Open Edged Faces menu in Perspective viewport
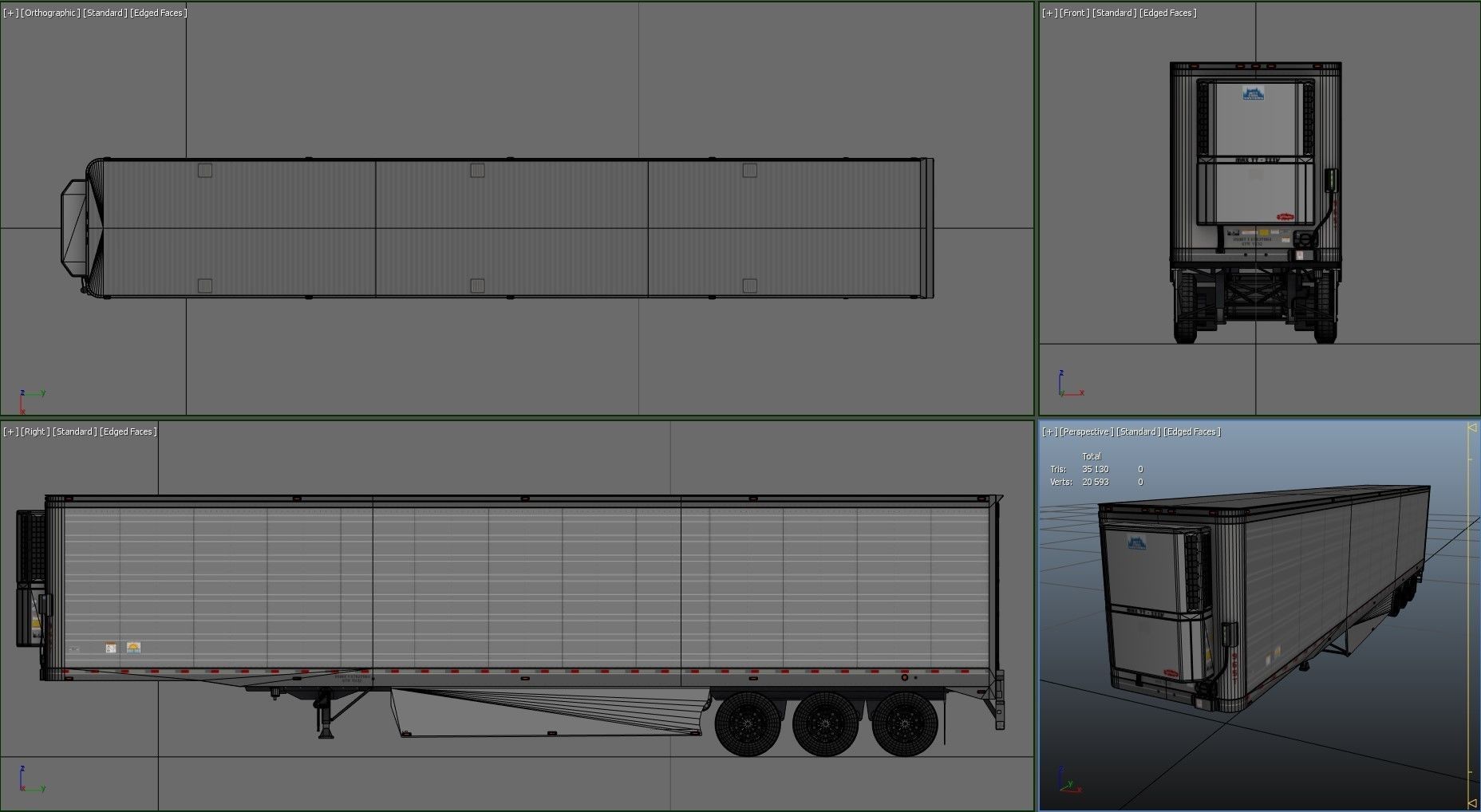1481x812 pixels. (1191, 432)
